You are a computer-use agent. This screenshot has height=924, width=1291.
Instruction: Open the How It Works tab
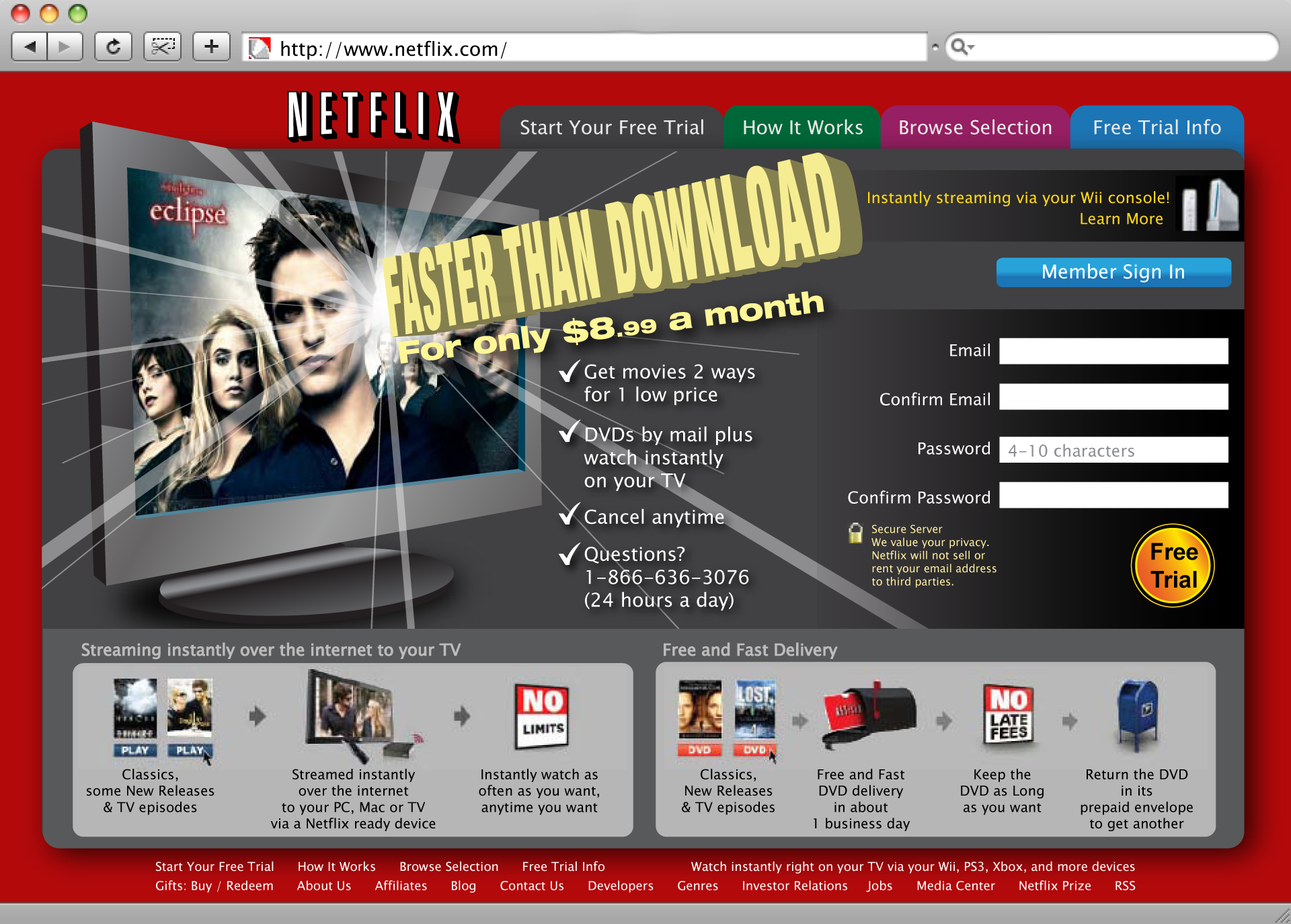pyautogui.click(x=802, y=127)
